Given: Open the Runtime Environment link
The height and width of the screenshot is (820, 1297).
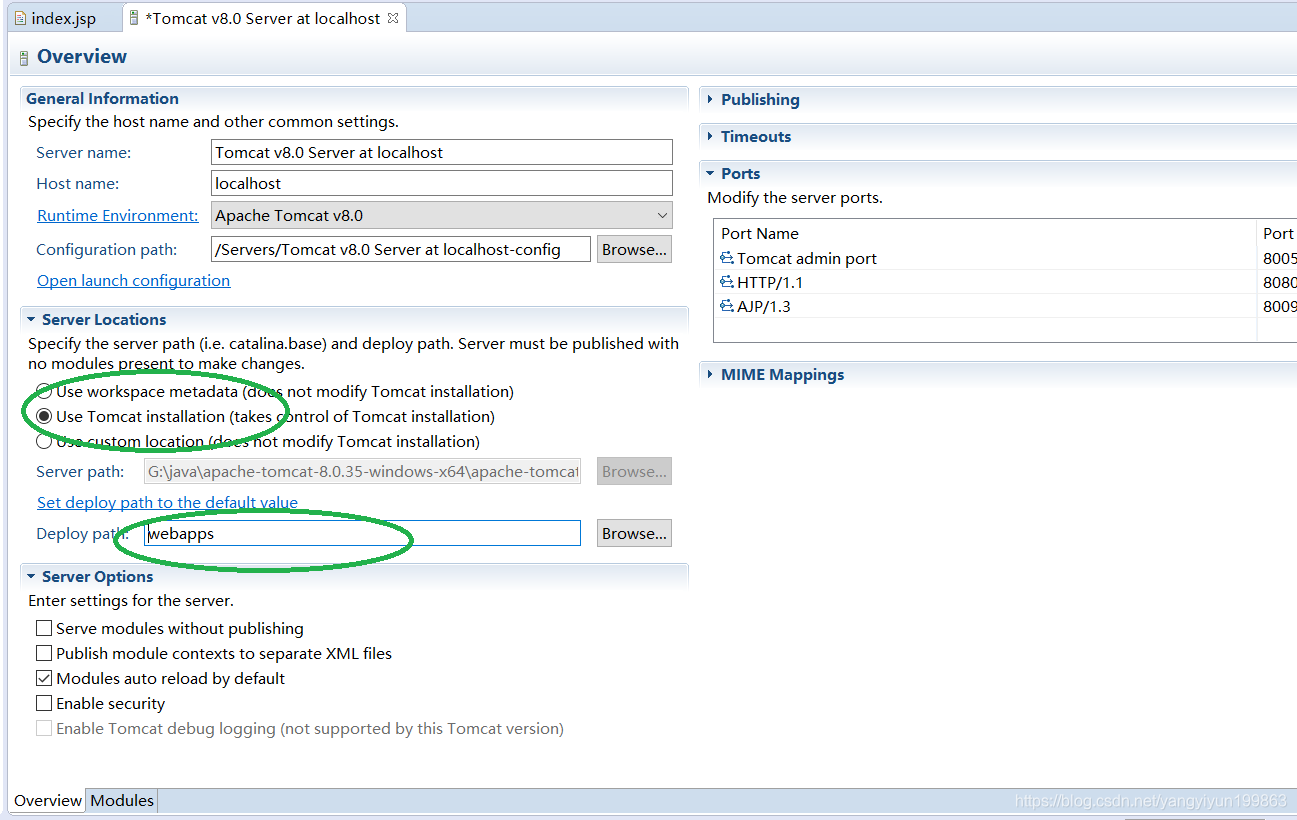Looking at the screenshot, I should 118,215.
